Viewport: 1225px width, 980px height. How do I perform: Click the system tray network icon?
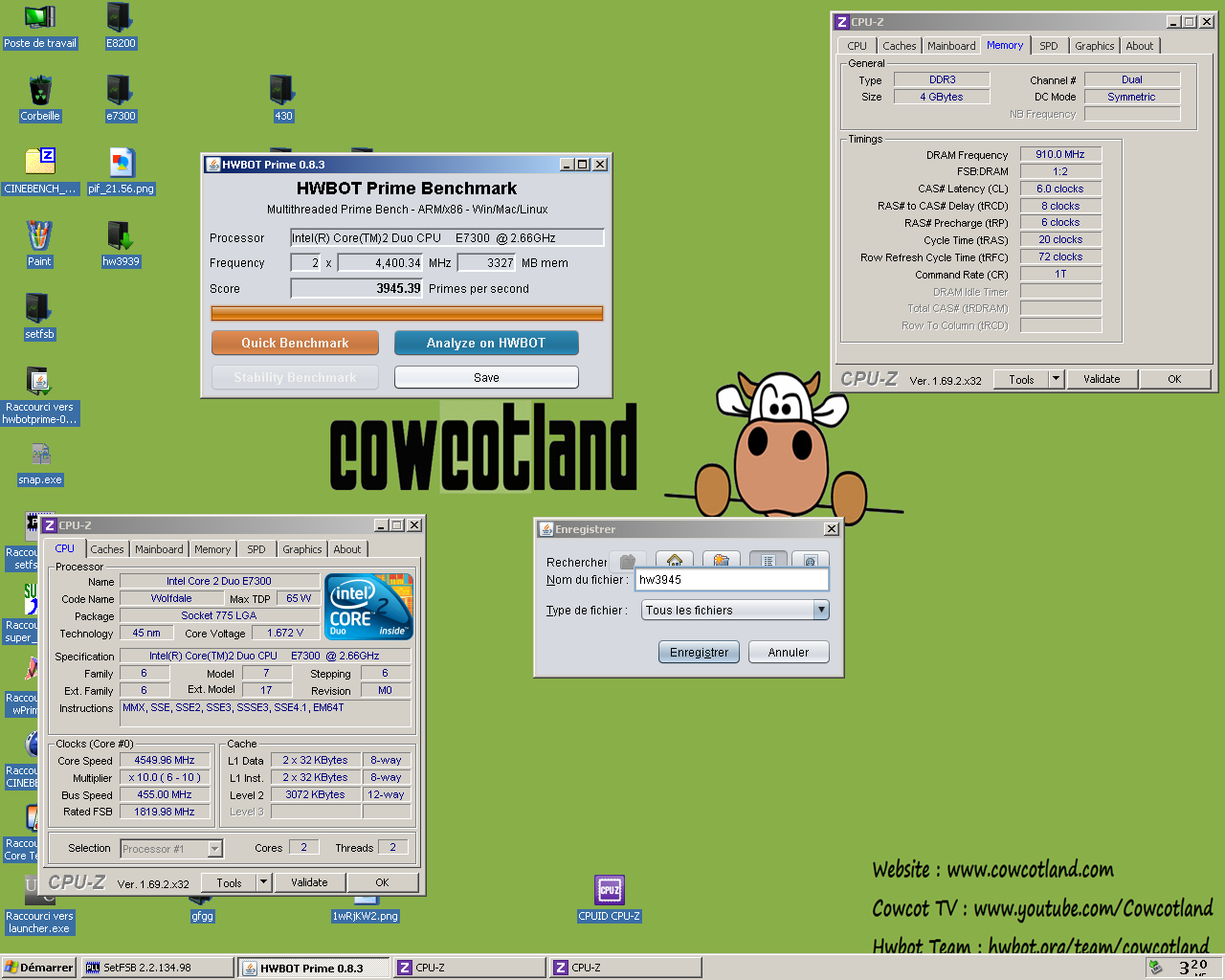(1156, 968)
